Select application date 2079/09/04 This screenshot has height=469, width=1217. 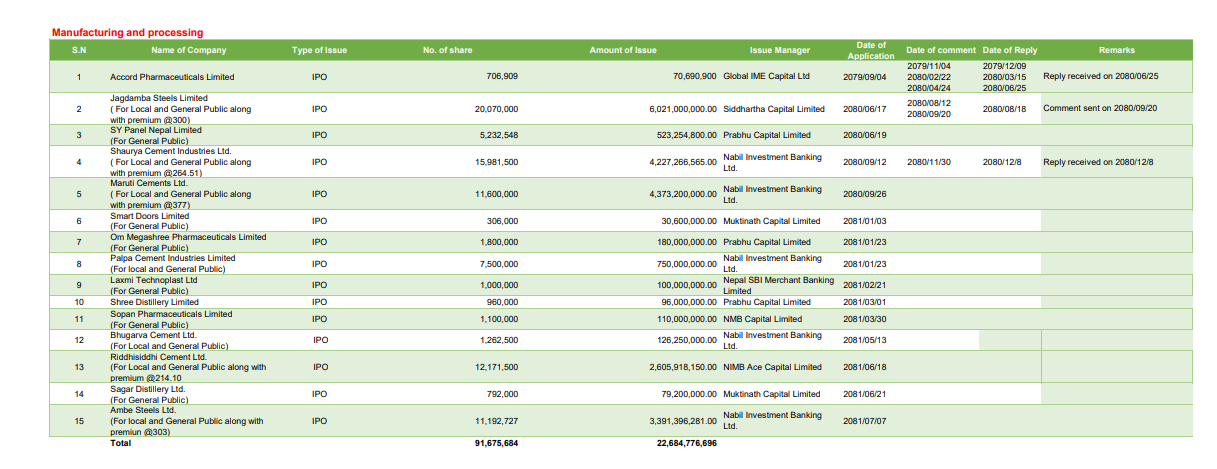click(x=865, y=76)
